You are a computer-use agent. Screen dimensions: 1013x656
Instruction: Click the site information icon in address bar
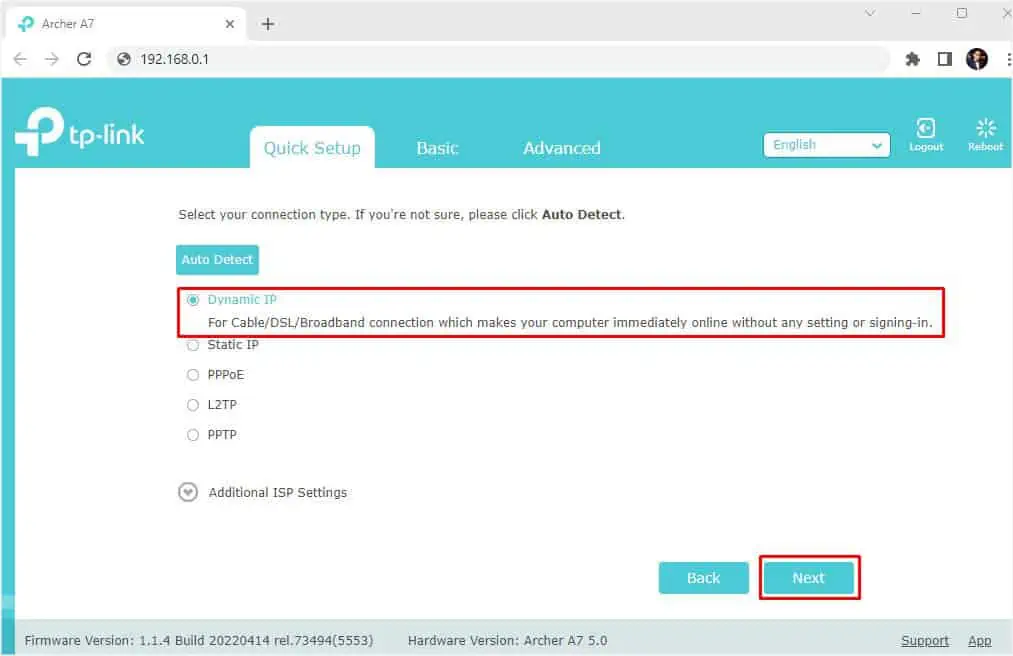point(122,59)
